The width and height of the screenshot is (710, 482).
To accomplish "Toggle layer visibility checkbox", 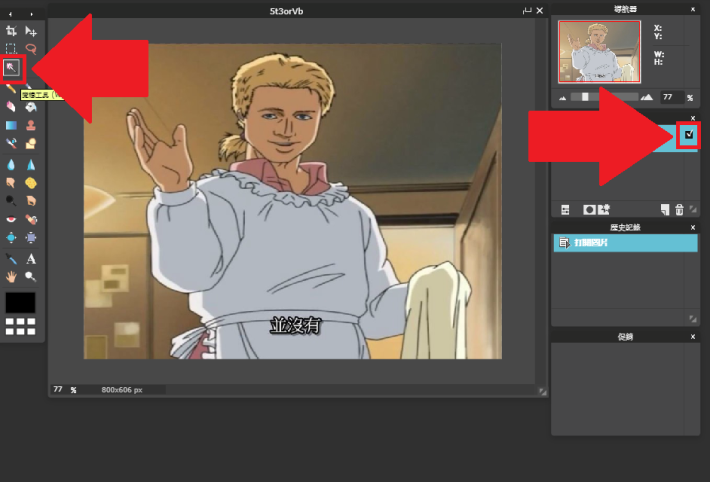I will [x=689, y=134].
